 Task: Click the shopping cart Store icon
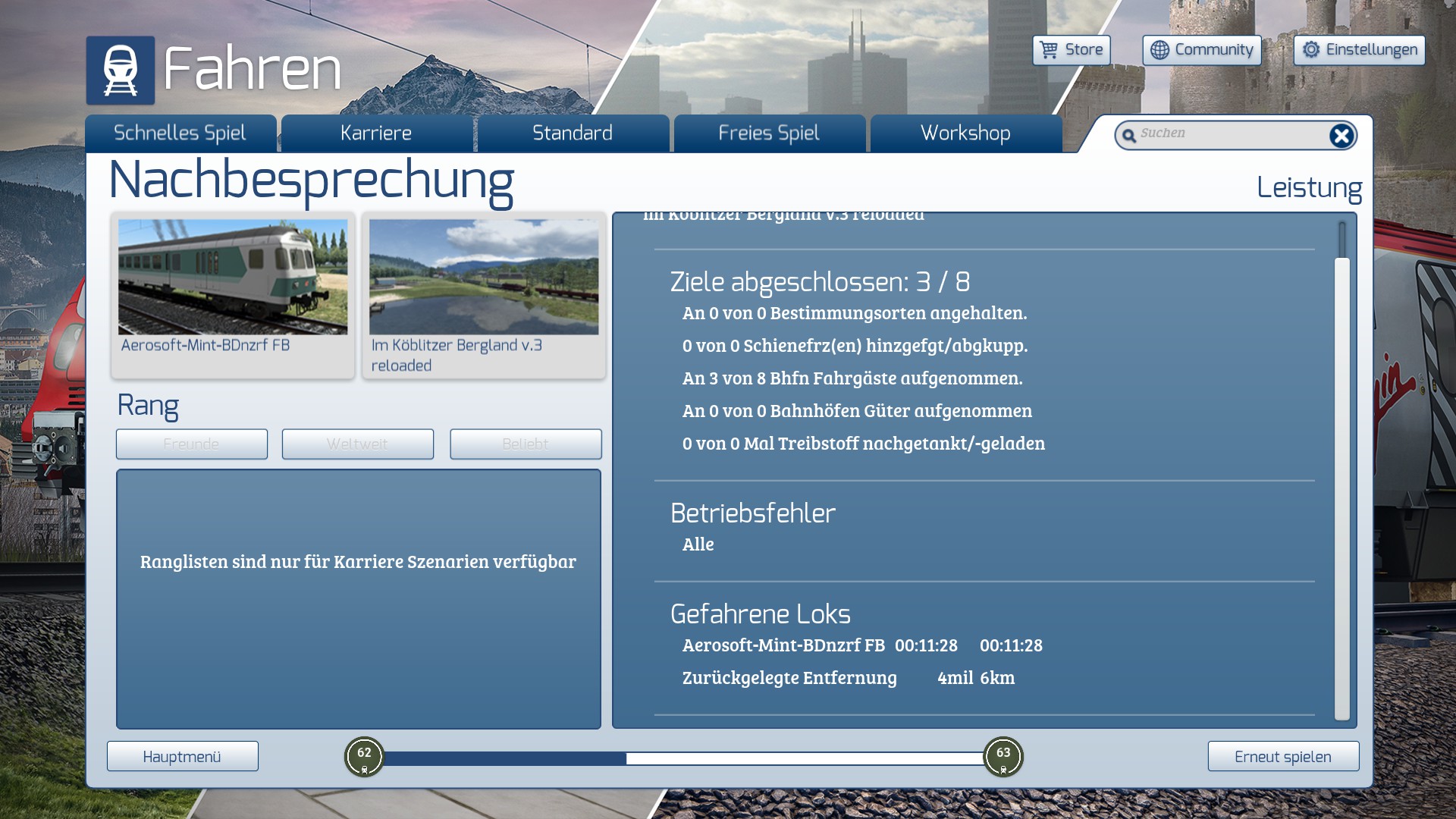click(1049, 50)
